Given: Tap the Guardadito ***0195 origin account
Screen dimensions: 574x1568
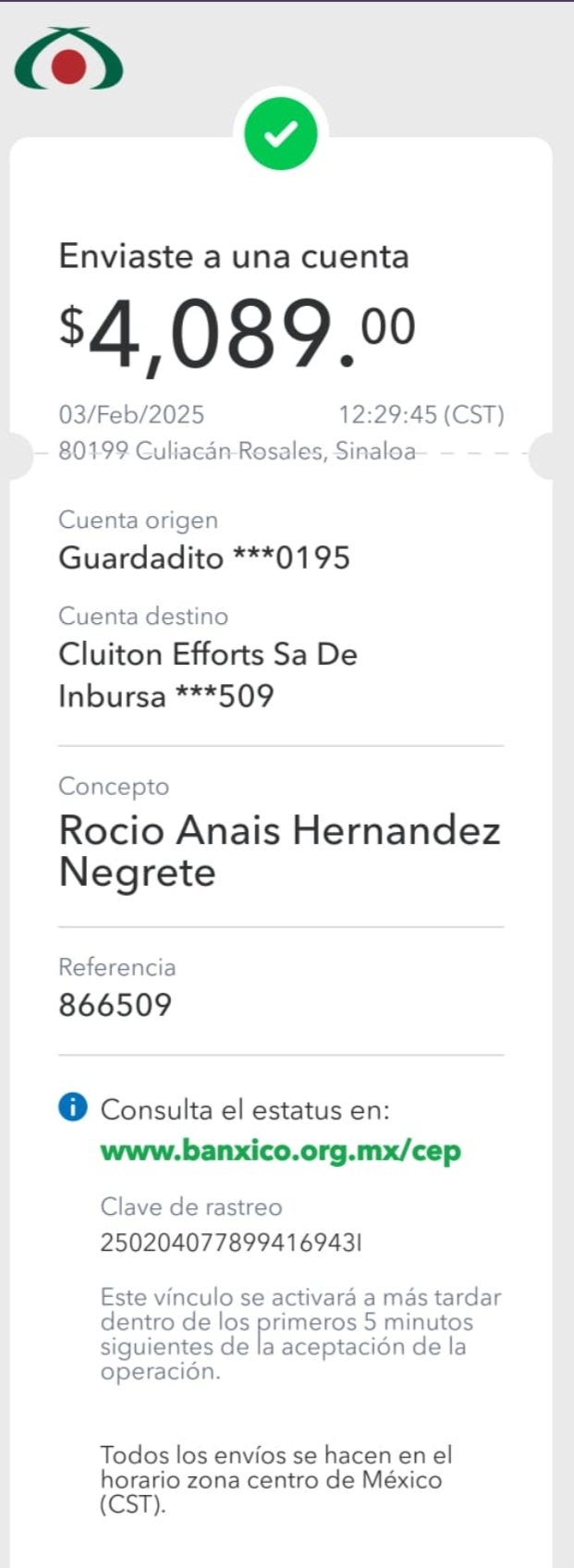Looking at the screenshot, I should [x=204, y=557].
